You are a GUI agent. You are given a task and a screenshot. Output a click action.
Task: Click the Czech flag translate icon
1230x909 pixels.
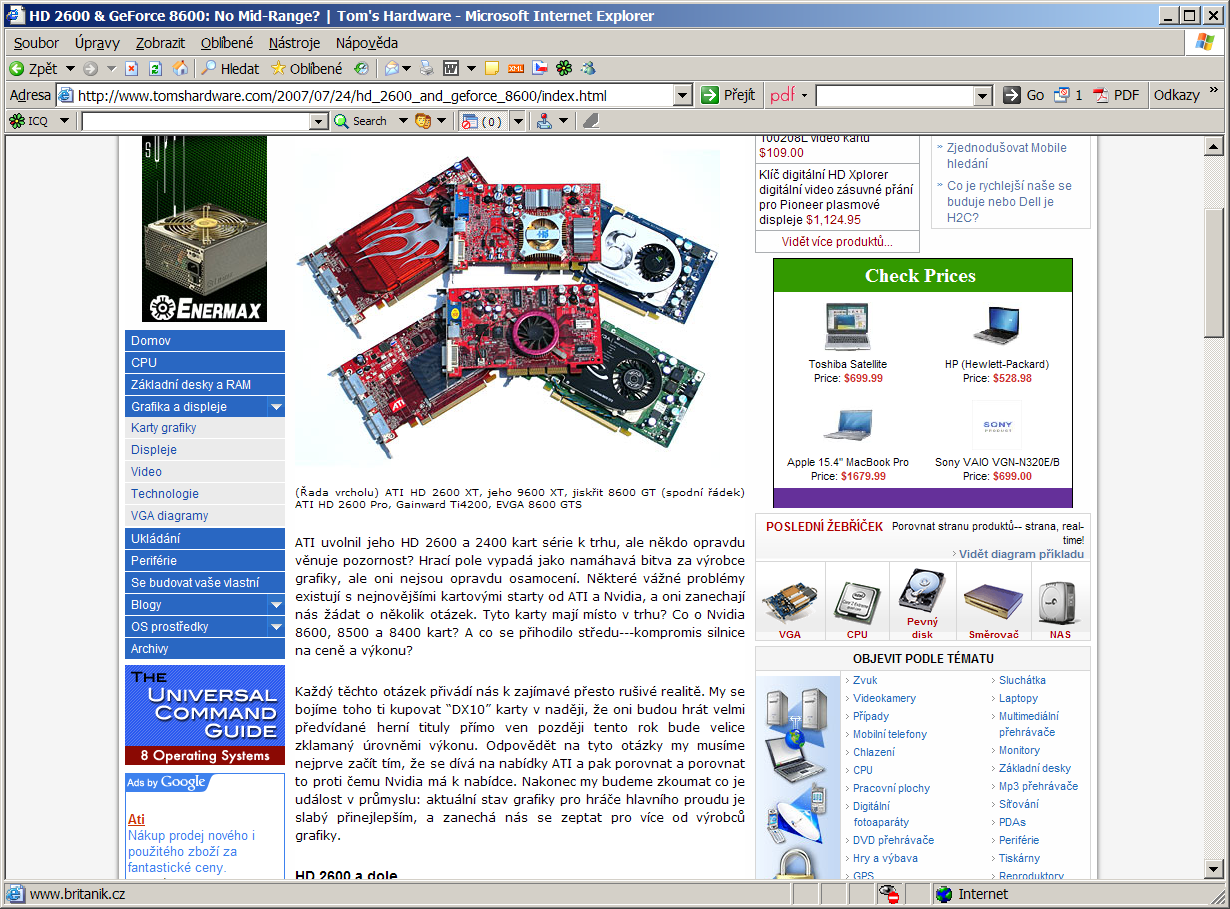pos(540,69)
